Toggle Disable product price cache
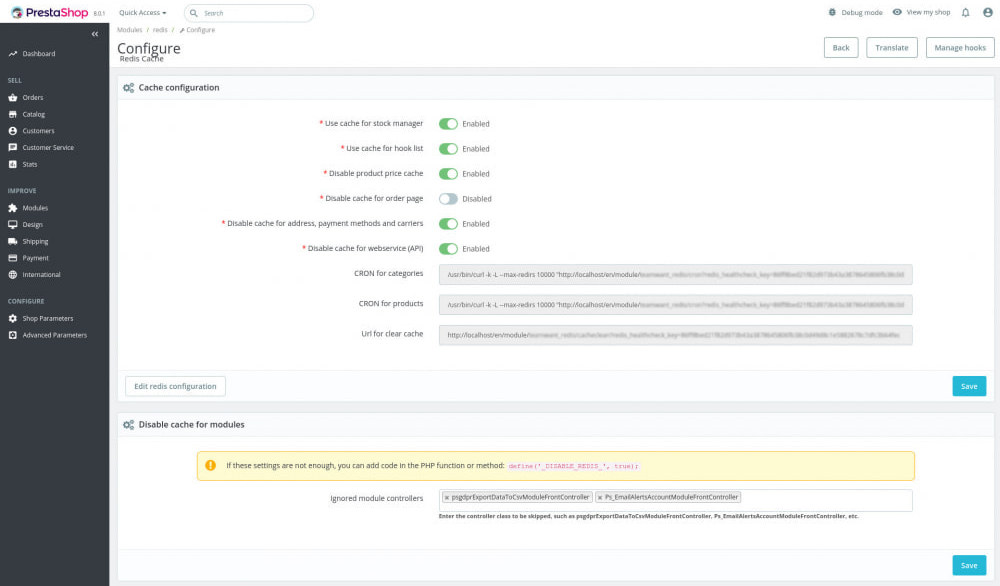Screen dimensions: 1000x586 point(448,173)
